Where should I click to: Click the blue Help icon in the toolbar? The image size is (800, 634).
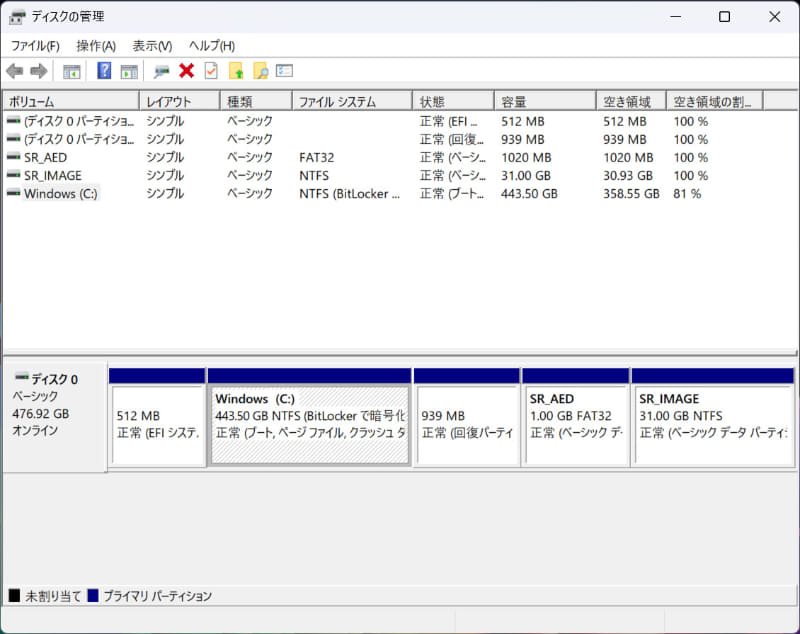103,70
